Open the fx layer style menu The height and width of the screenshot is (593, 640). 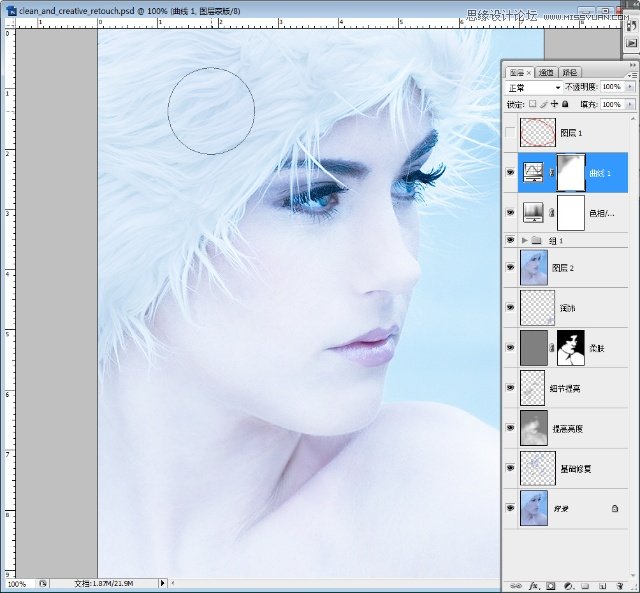coord(533,586)
